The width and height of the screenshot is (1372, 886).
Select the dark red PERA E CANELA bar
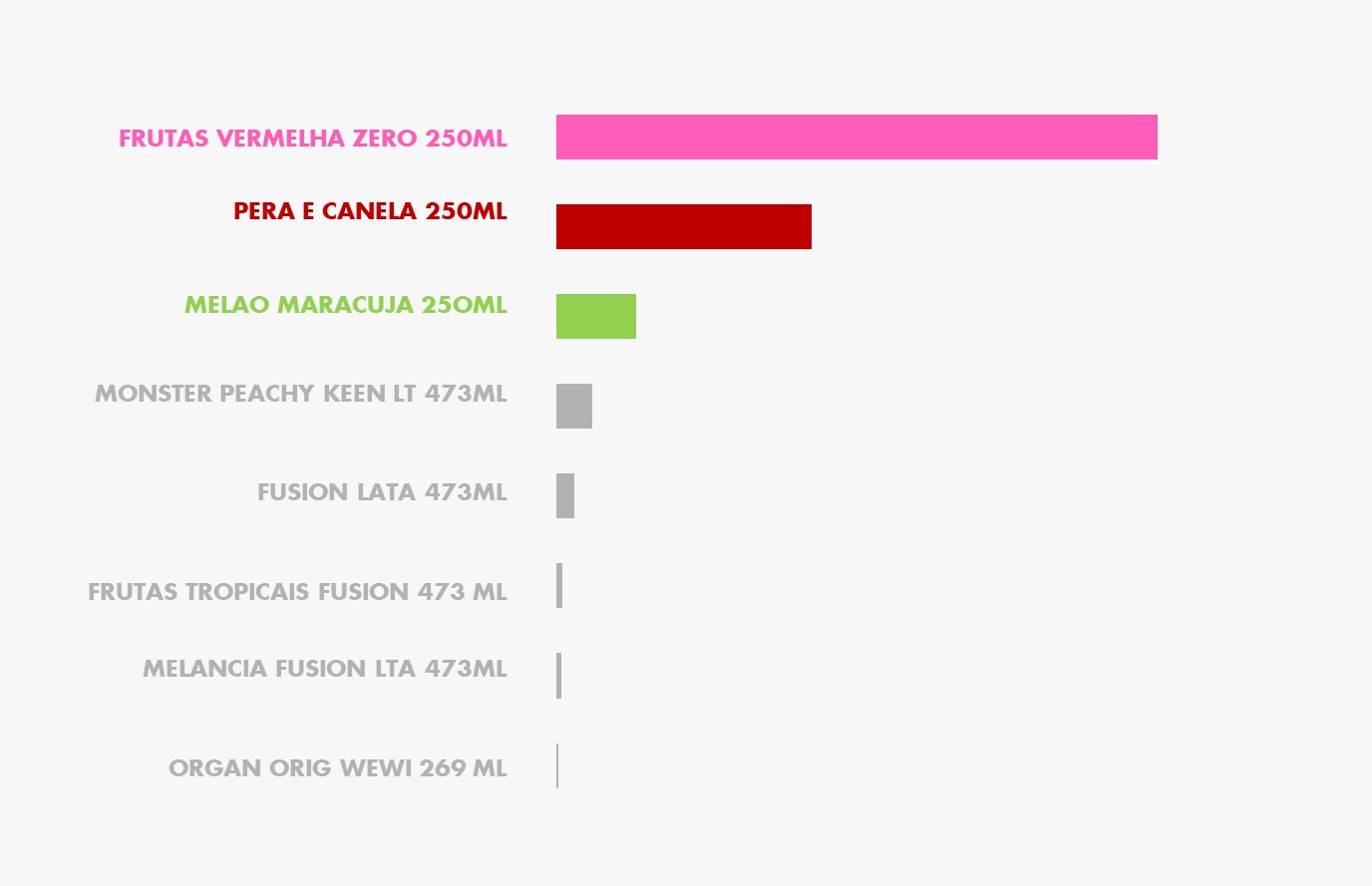tap(684, 227)
